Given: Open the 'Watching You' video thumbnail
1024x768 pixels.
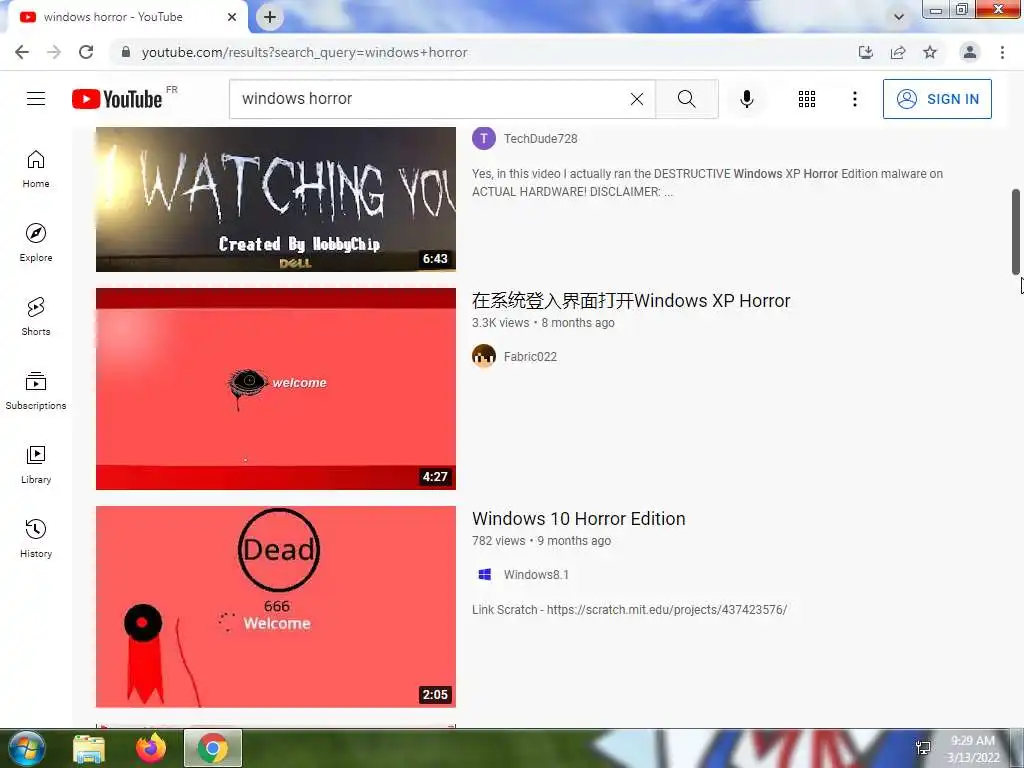Looking at the screenshot, I should pos(276,199).
